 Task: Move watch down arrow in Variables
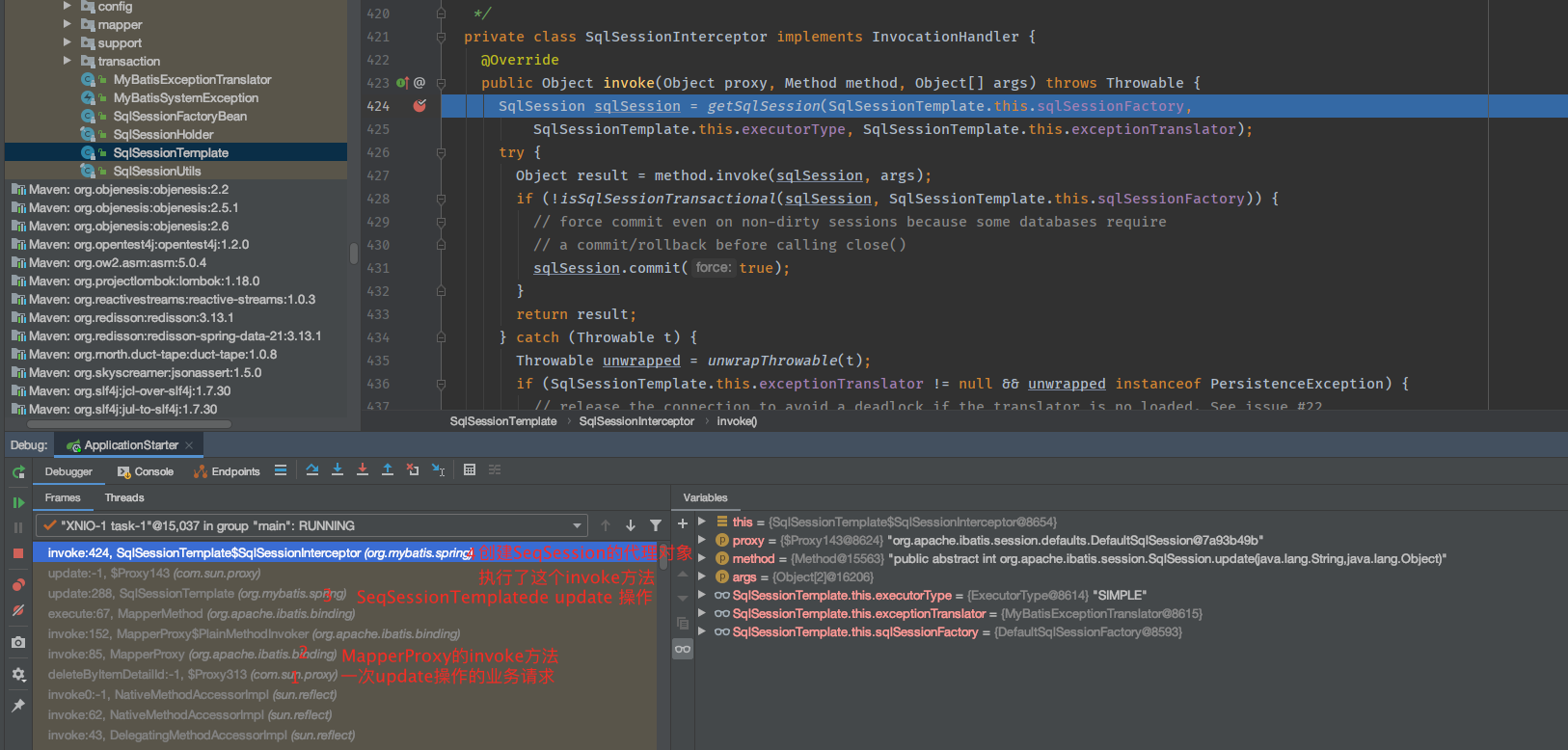click(683, 599)
